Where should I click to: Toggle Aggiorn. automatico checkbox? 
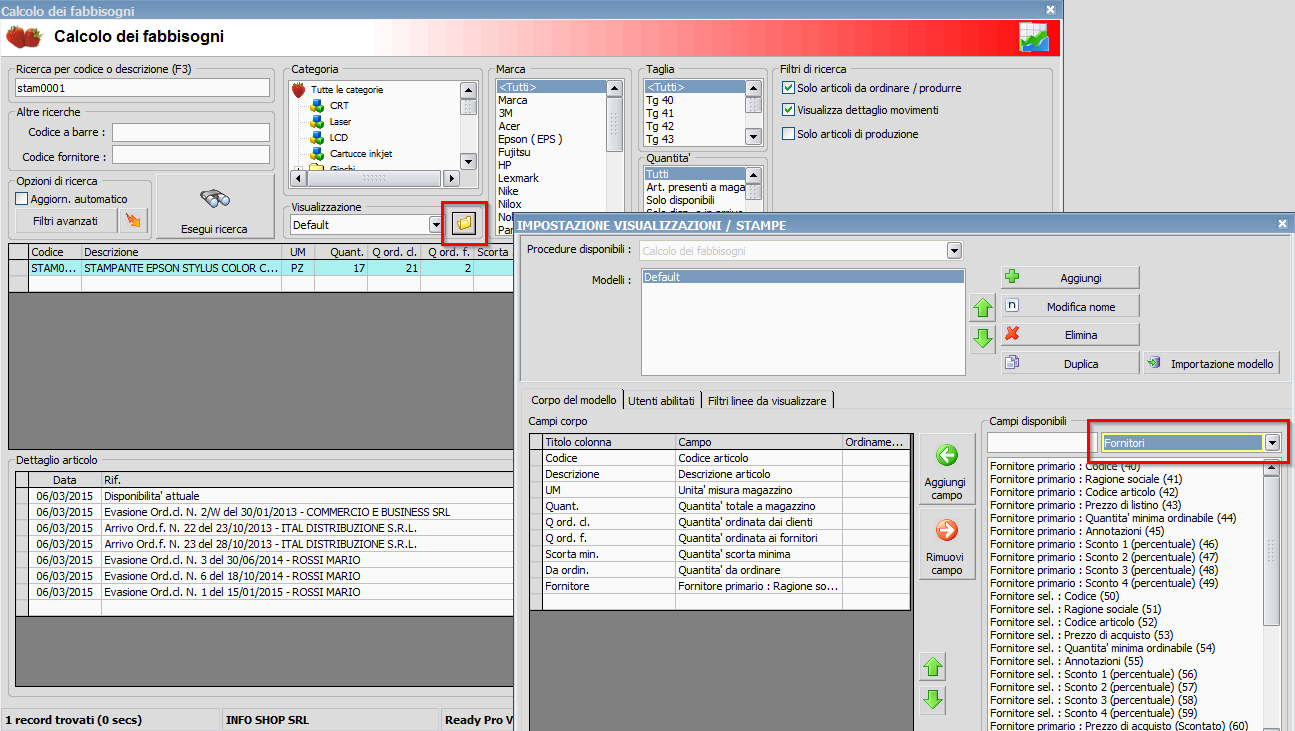(x=23, y=199)
